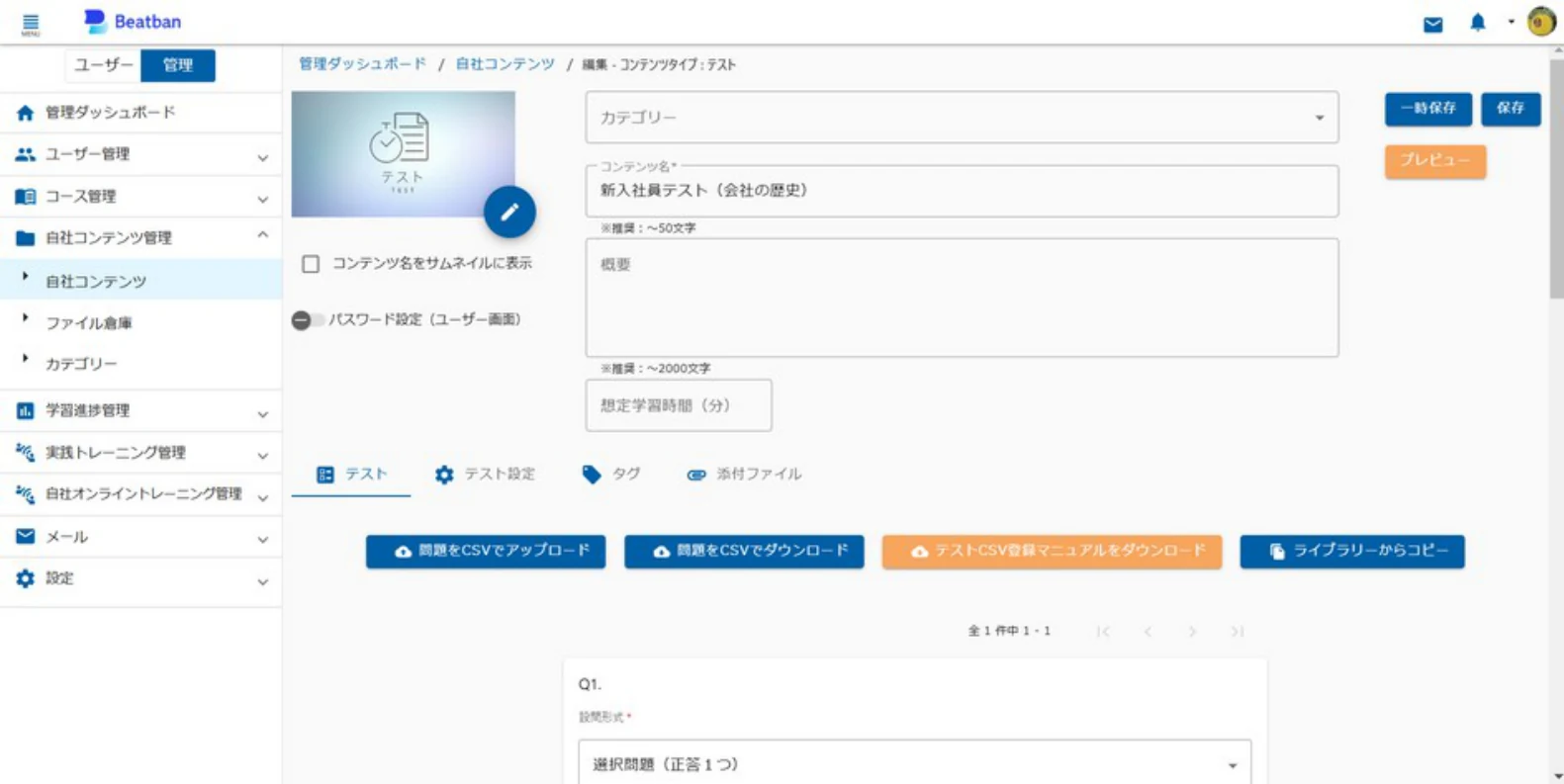
Task: Click the icon beside 実践トレーニング管理
Action: (26, 453)
